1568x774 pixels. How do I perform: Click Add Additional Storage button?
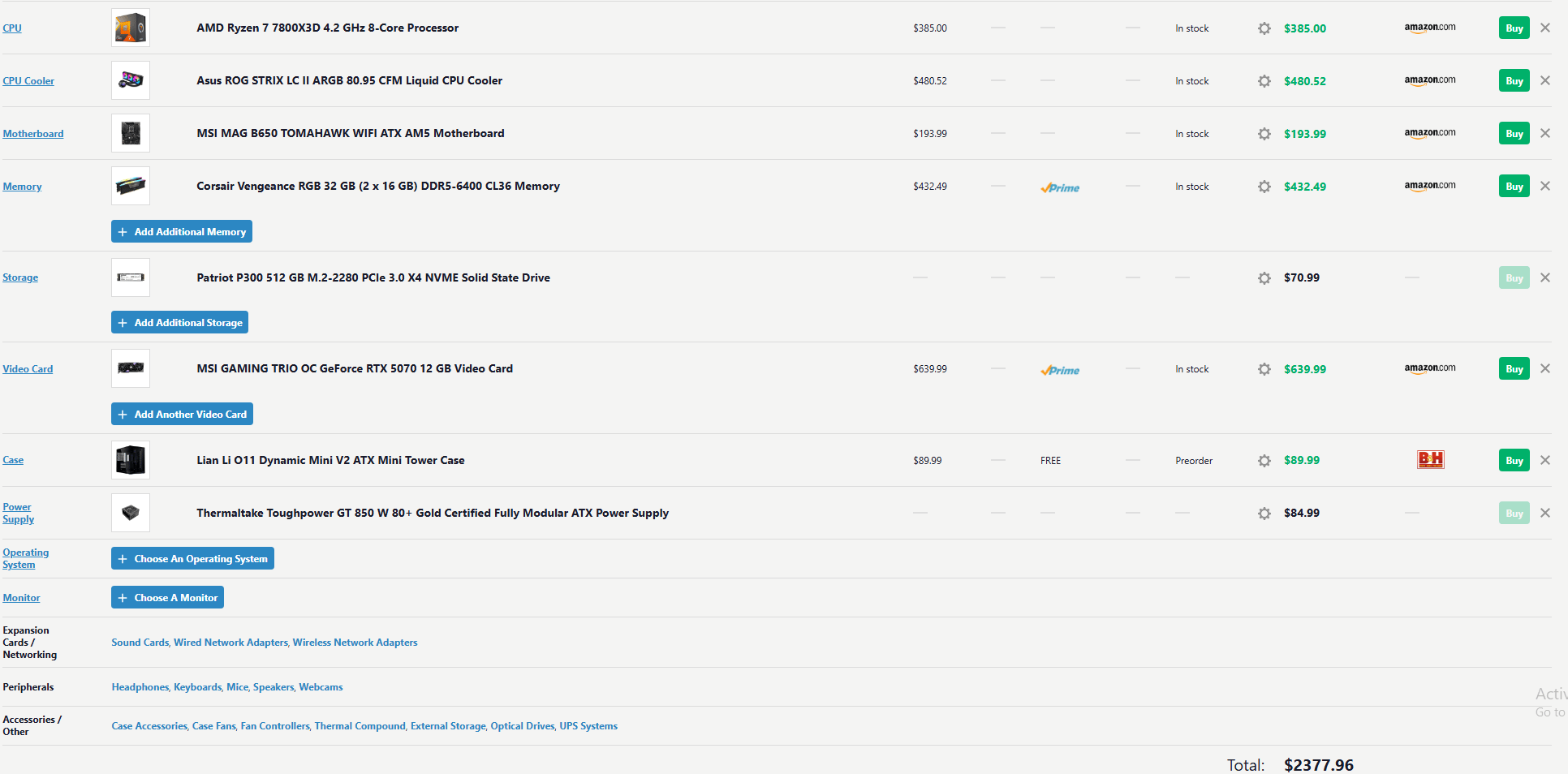(x=179, y=322)
